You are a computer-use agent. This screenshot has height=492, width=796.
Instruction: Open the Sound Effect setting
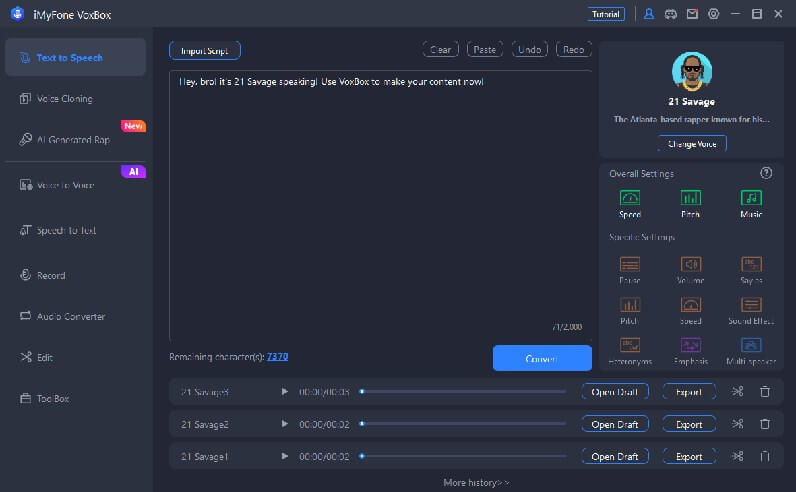(x=751, y=310)
